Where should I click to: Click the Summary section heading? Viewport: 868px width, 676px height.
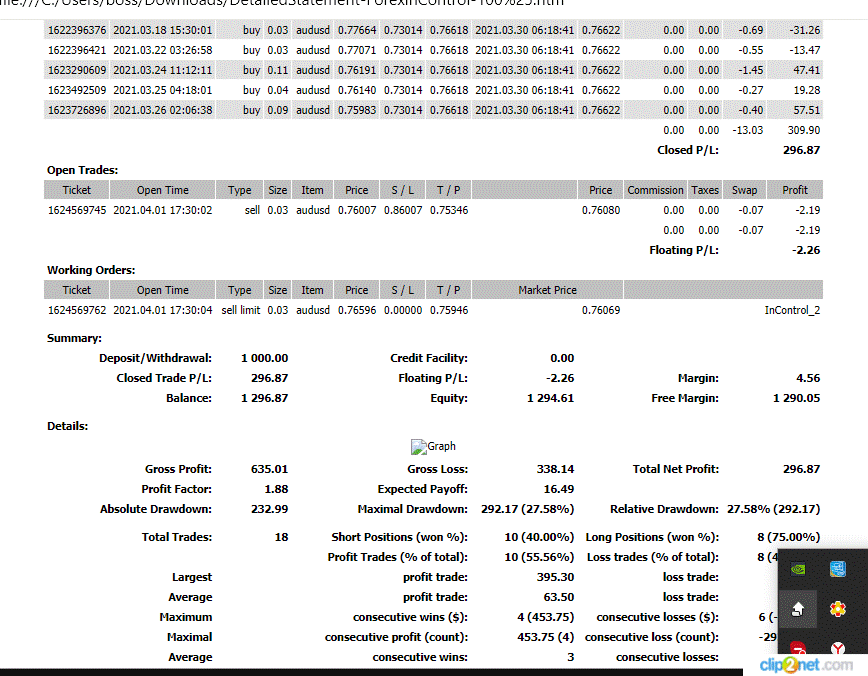pyautogui.click(x=74, y=338)
